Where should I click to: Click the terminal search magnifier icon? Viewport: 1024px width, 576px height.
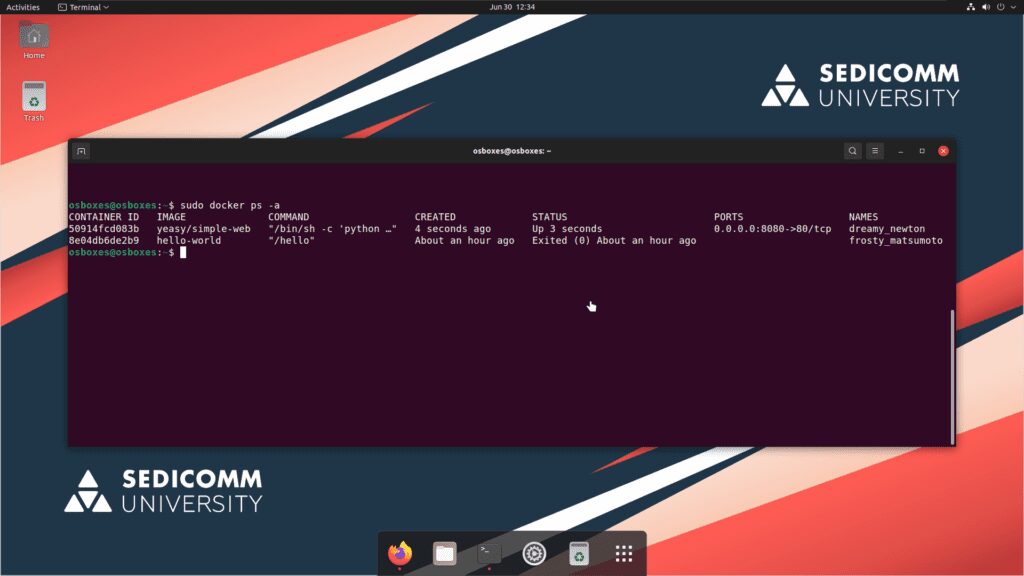coord(852,151)
